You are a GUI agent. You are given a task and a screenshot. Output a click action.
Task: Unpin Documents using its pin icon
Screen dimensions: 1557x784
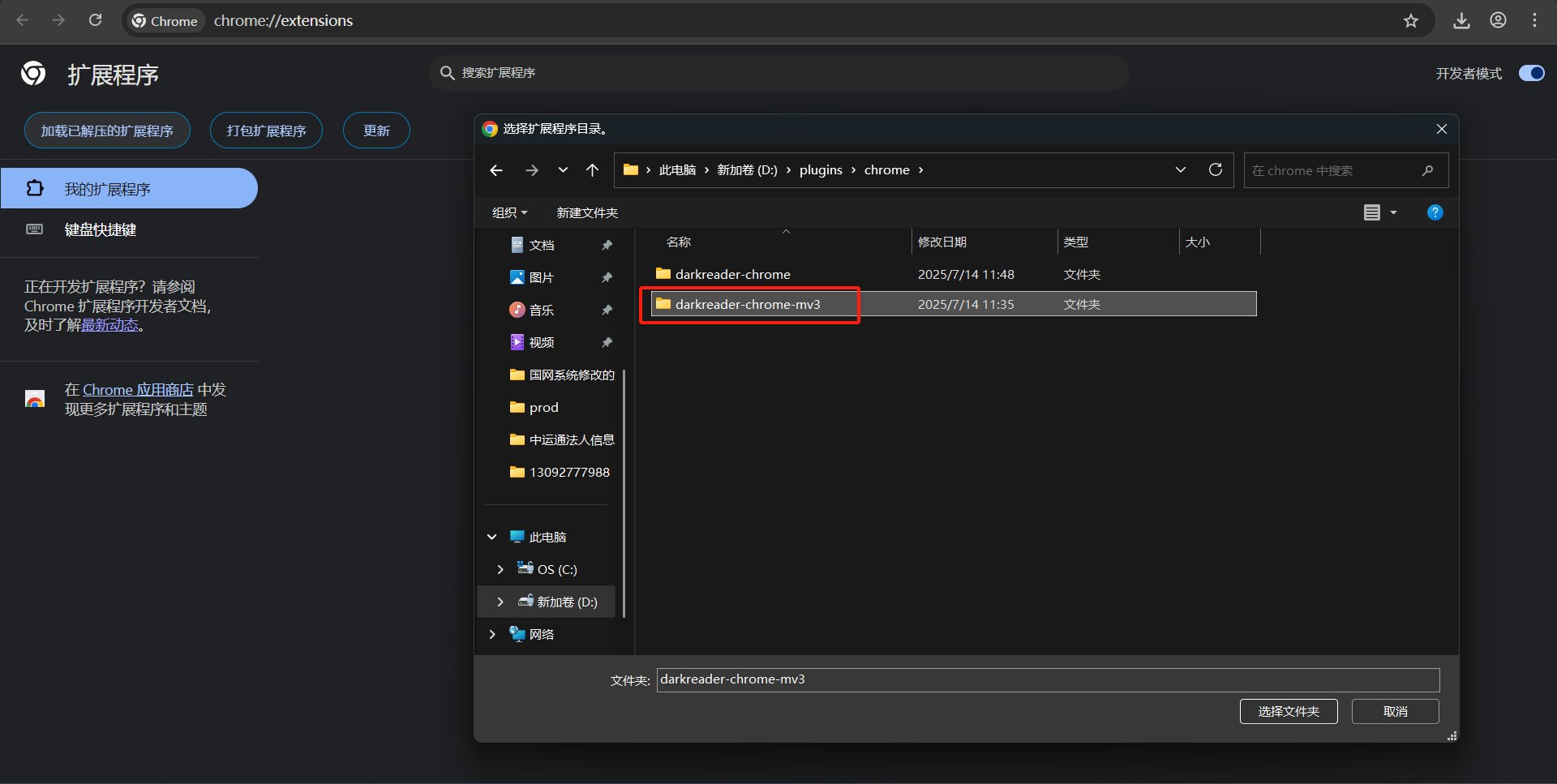[607, 245]
